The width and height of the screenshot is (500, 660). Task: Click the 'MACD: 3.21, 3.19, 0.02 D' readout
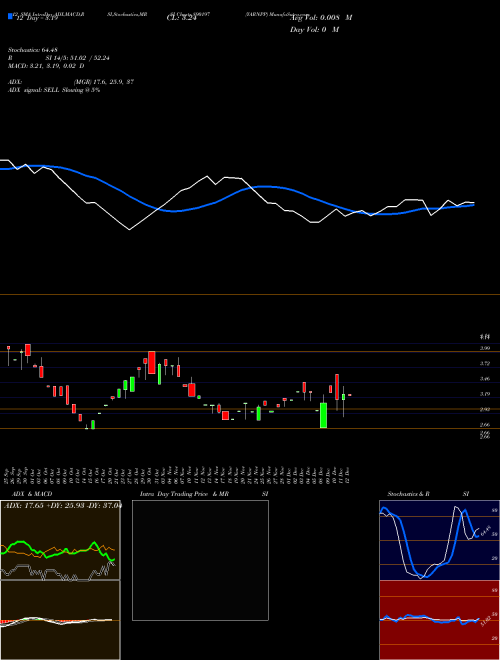click(x=46, y=66)
